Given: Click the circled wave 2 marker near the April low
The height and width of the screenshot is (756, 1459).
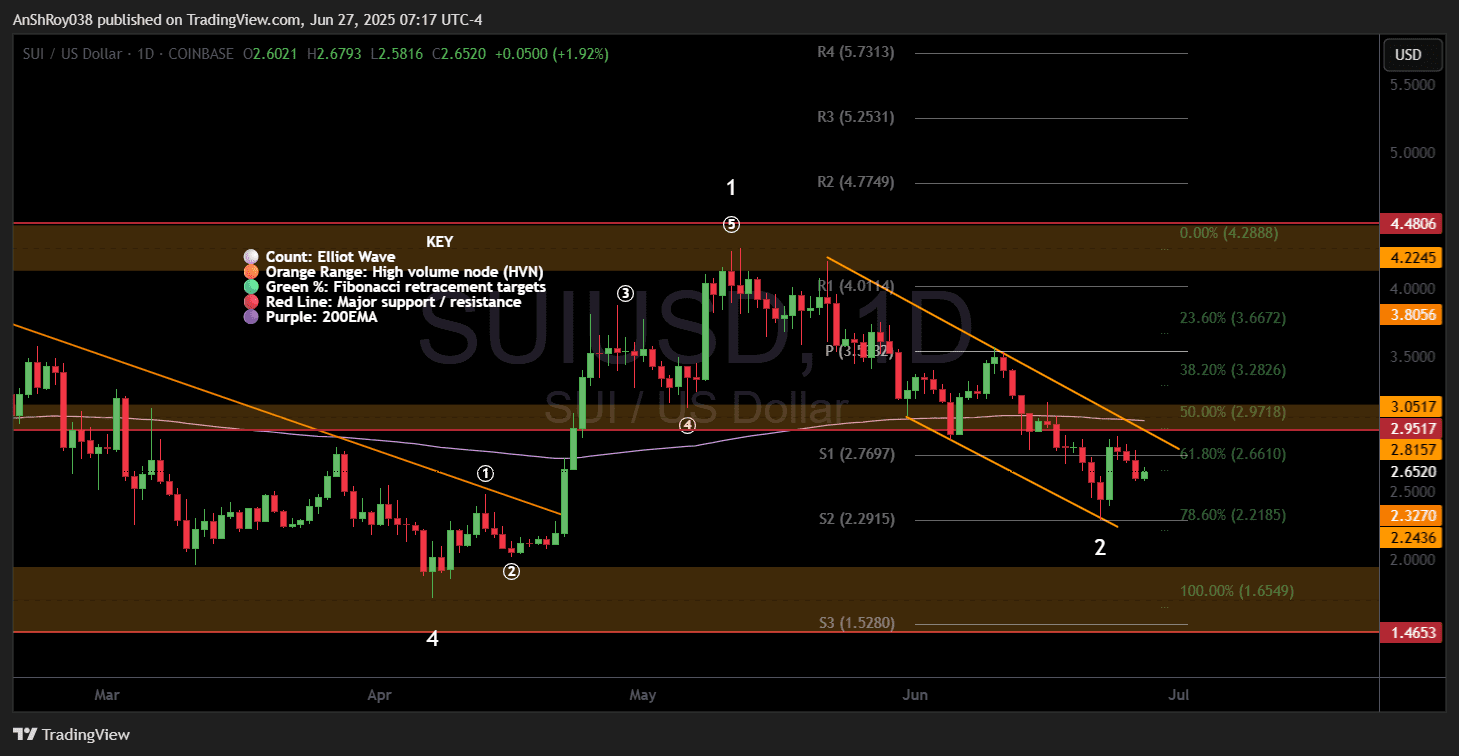Looking at the screenshot, I should [x=511, y=571].
